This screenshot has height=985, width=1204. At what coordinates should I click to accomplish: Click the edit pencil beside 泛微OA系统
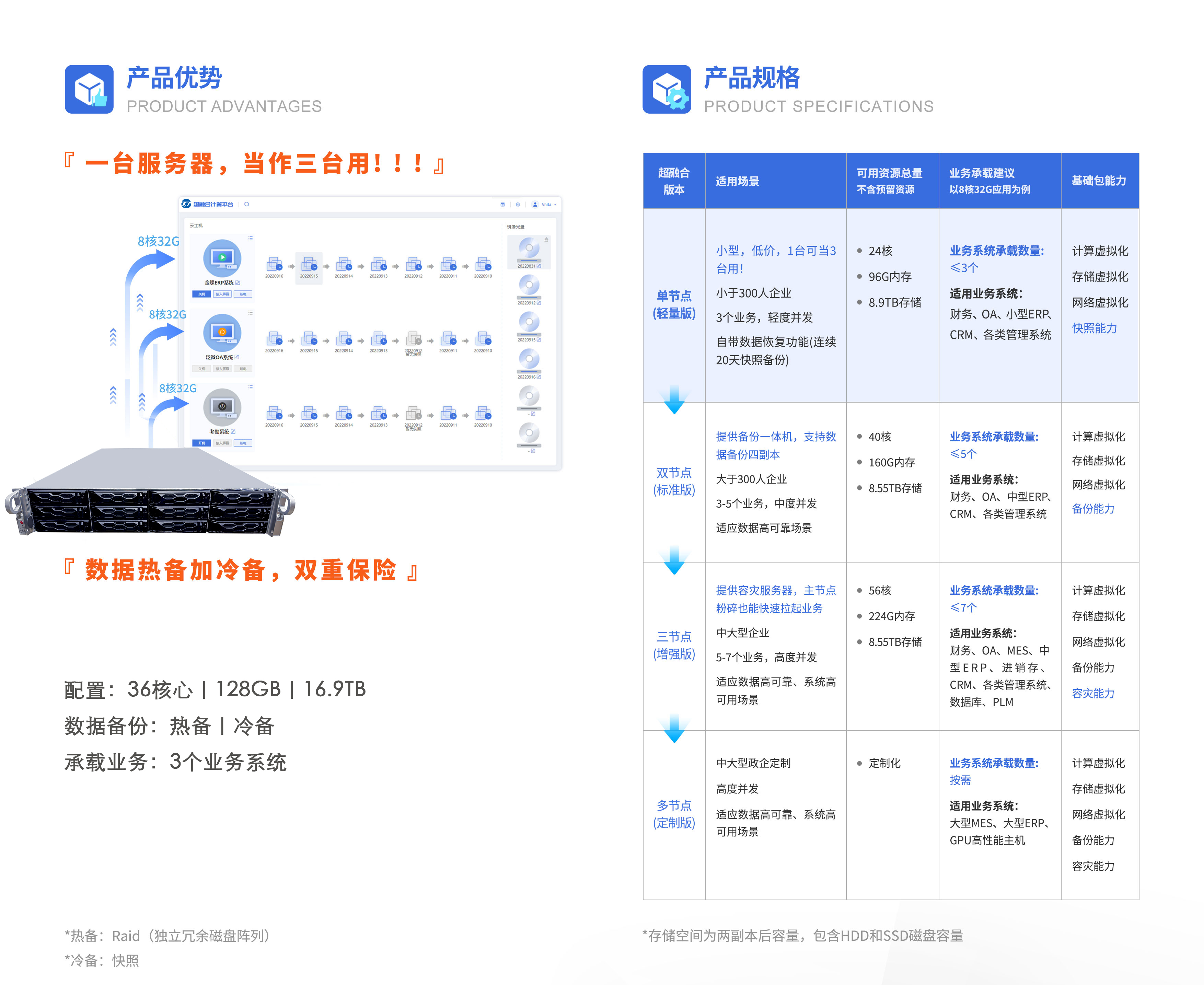tap(238, 357)
